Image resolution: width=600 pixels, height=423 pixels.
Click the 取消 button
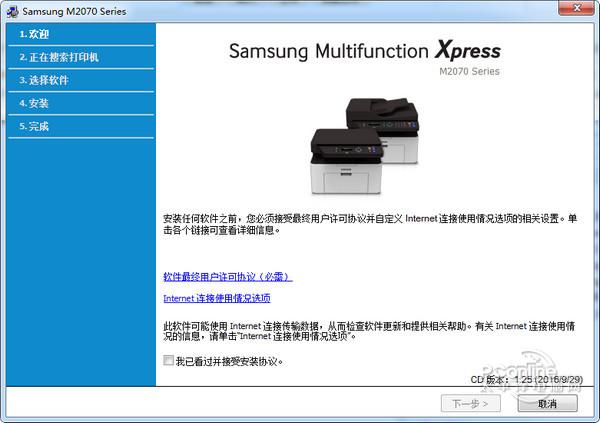point(547,403)
